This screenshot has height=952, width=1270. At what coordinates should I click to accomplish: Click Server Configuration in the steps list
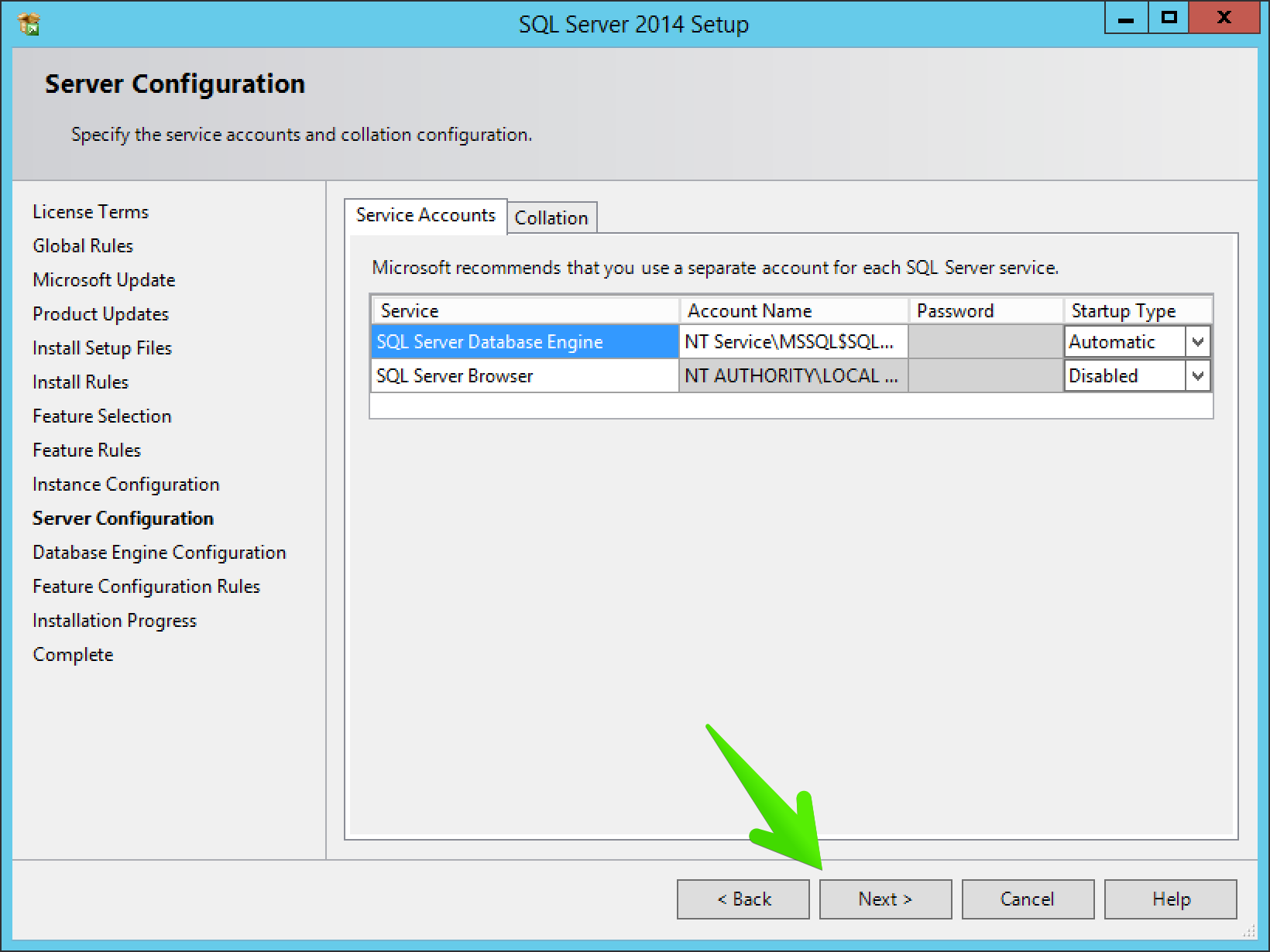point(123,518)
